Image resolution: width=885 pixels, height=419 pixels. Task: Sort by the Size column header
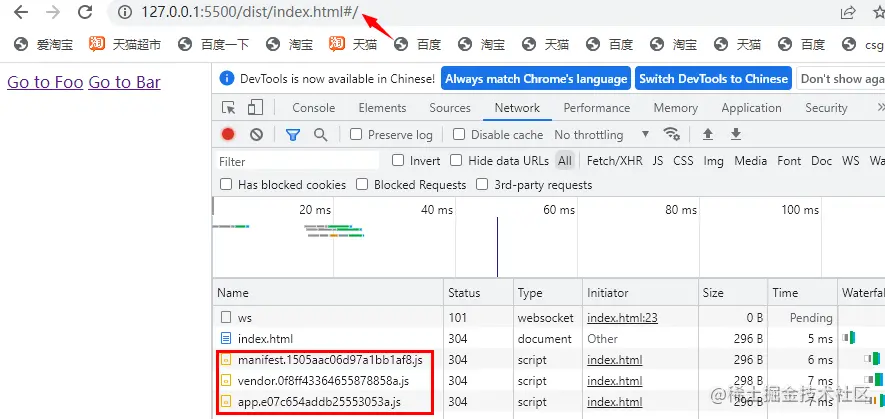(x=733, y=293)
